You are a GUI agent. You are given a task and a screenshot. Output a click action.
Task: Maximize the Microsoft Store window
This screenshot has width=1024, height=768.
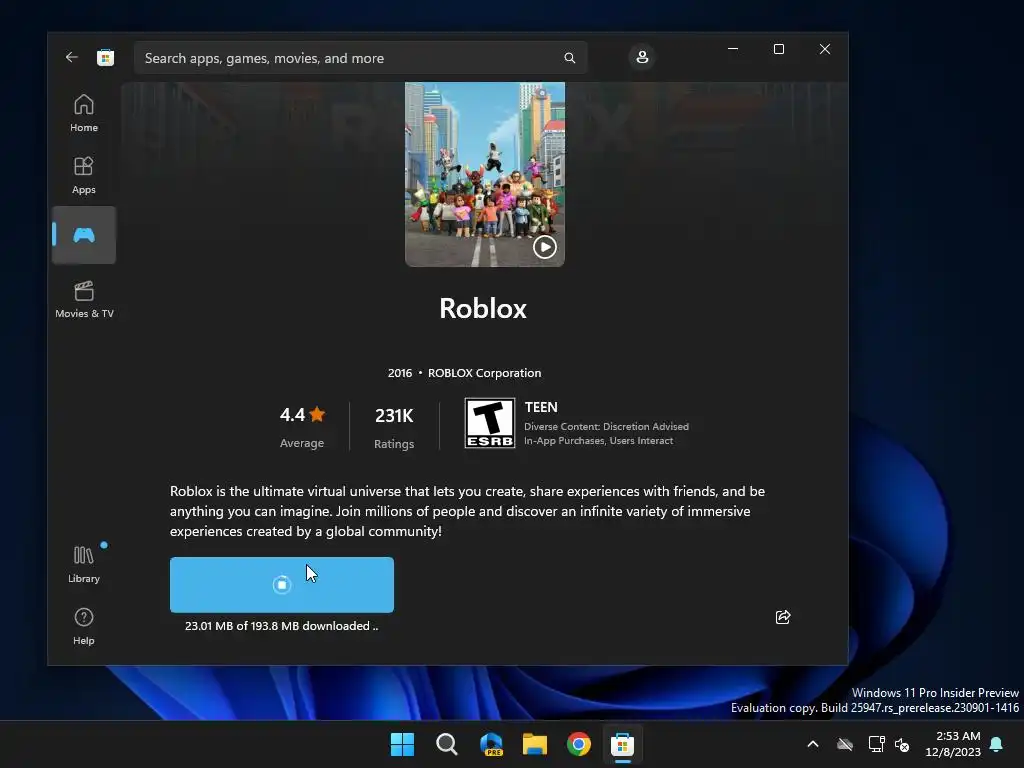(x=778, y=49)
